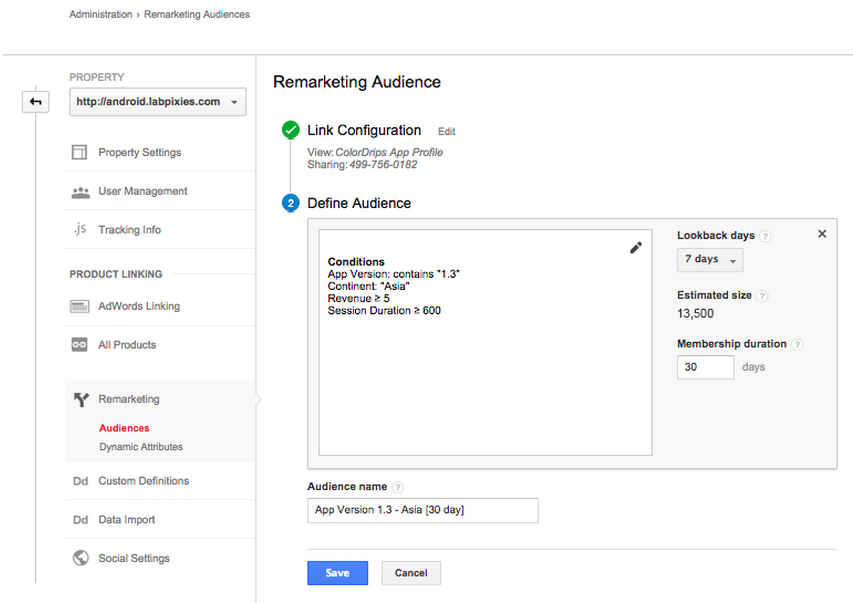Screen dimensions: 853x603
Task: Click the pencil icon to edit conditions
Action: tap(635, 248)
